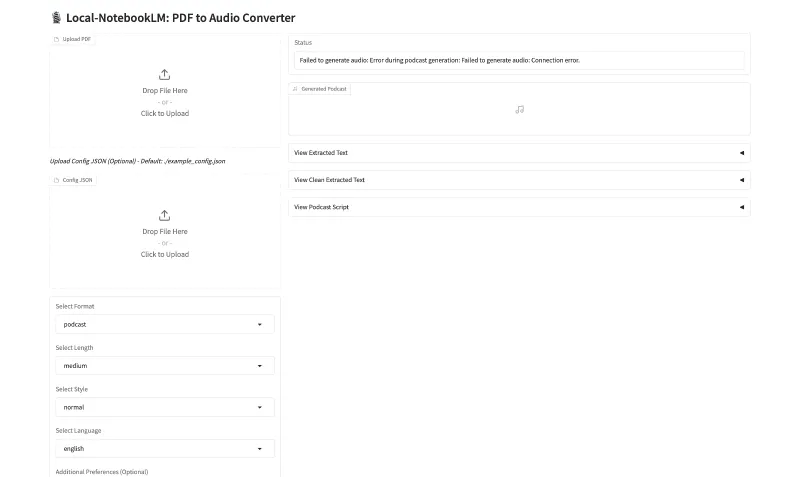The height and width of the screenshot is (477, 800).
Task: Click the file icon beside Upload PDF label
Action: coord(56,39)
